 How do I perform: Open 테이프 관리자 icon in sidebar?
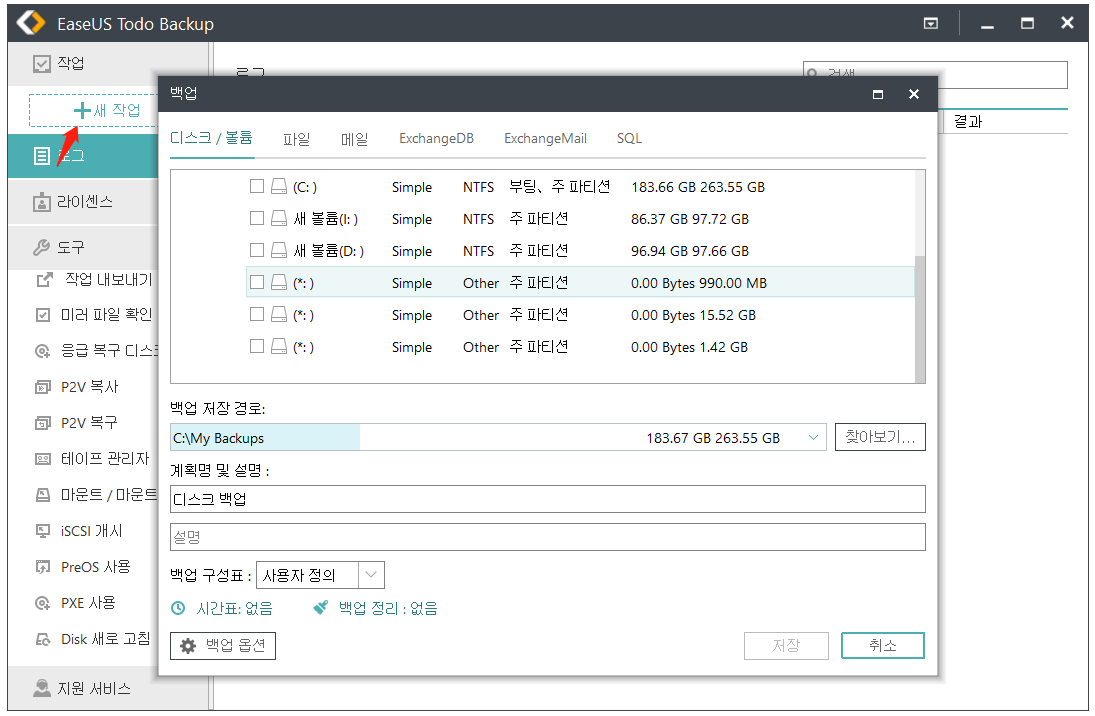click(43, 458)
